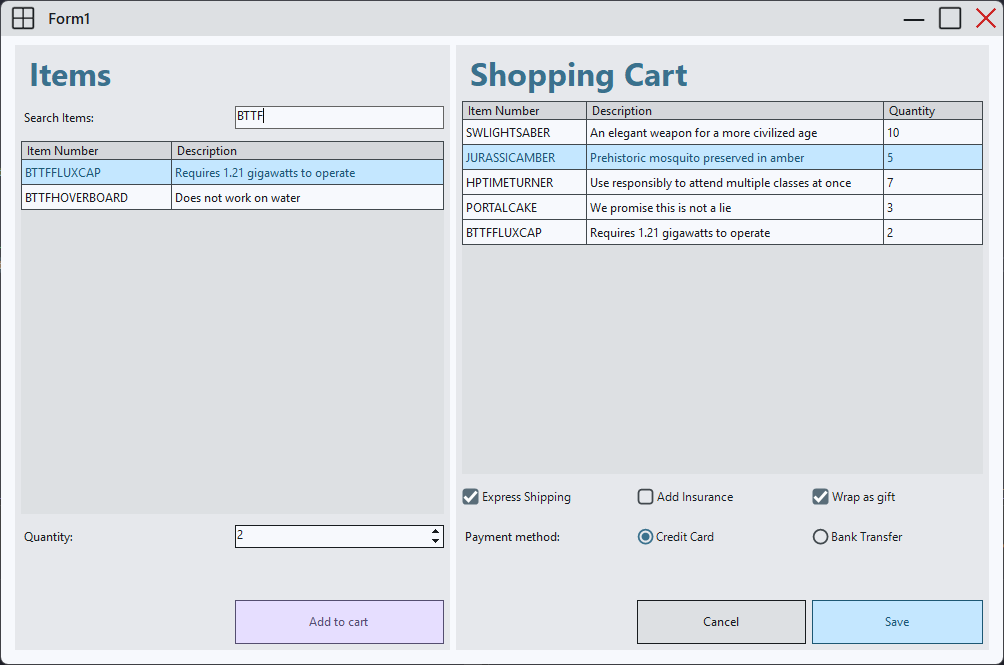Sort items list by Item Number header
This screenshot has height=665, width=1004.
[x=96, y=151]
